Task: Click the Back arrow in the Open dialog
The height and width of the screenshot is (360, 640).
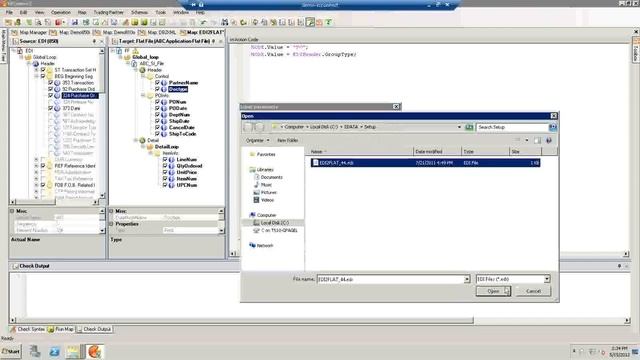Action: (x=248, y=127)
